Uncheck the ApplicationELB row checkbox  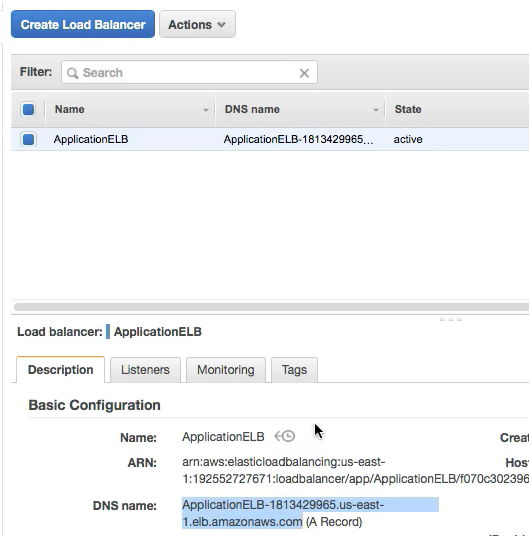[28, 139]
